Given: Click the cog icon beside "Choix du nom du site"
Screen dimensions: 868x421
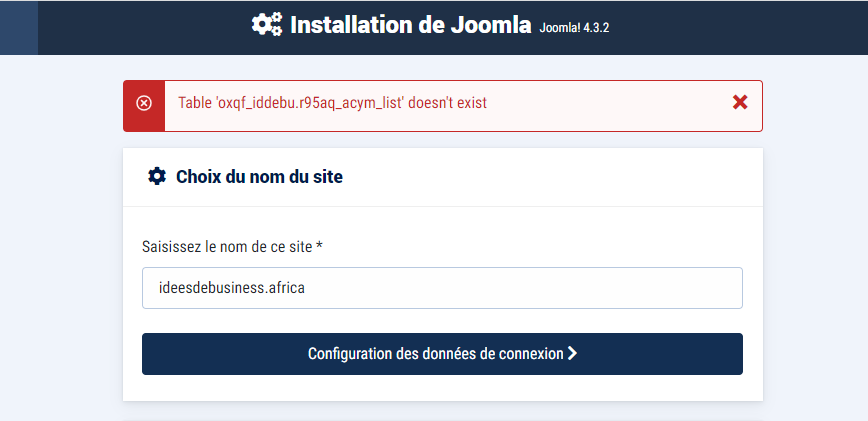Looking at the screenshot, I should click(x=157, y=177).
